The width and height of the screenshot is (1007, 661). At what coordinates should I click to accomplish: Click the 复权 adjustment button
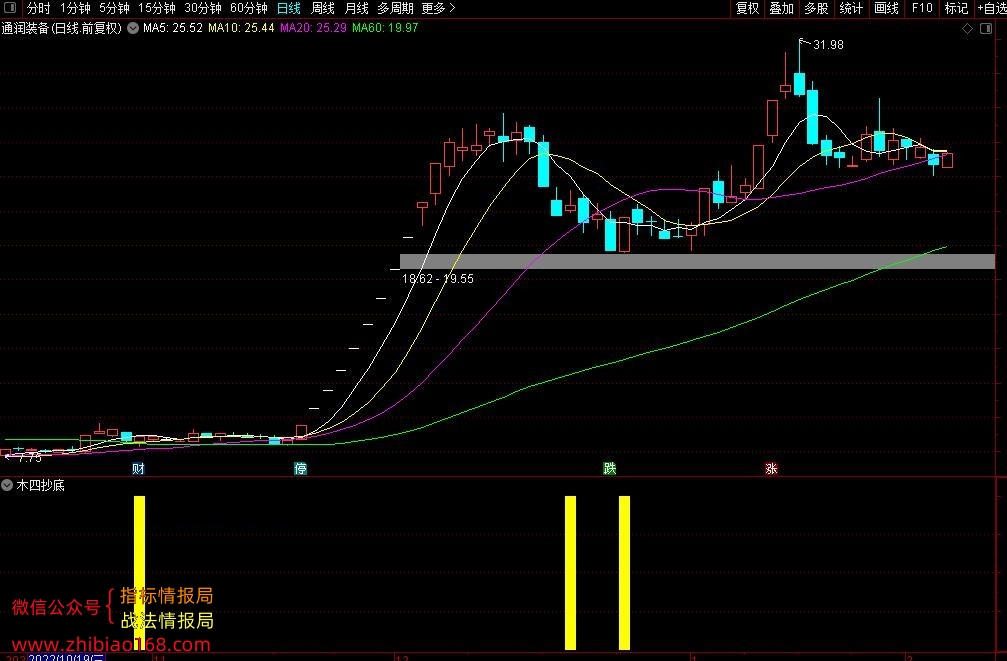coord(748,8)
